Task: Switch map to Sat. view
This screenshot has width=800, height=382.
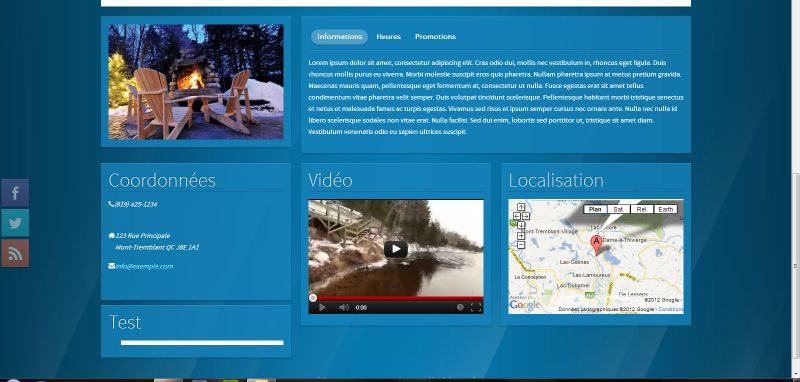Action: point(618,209)
